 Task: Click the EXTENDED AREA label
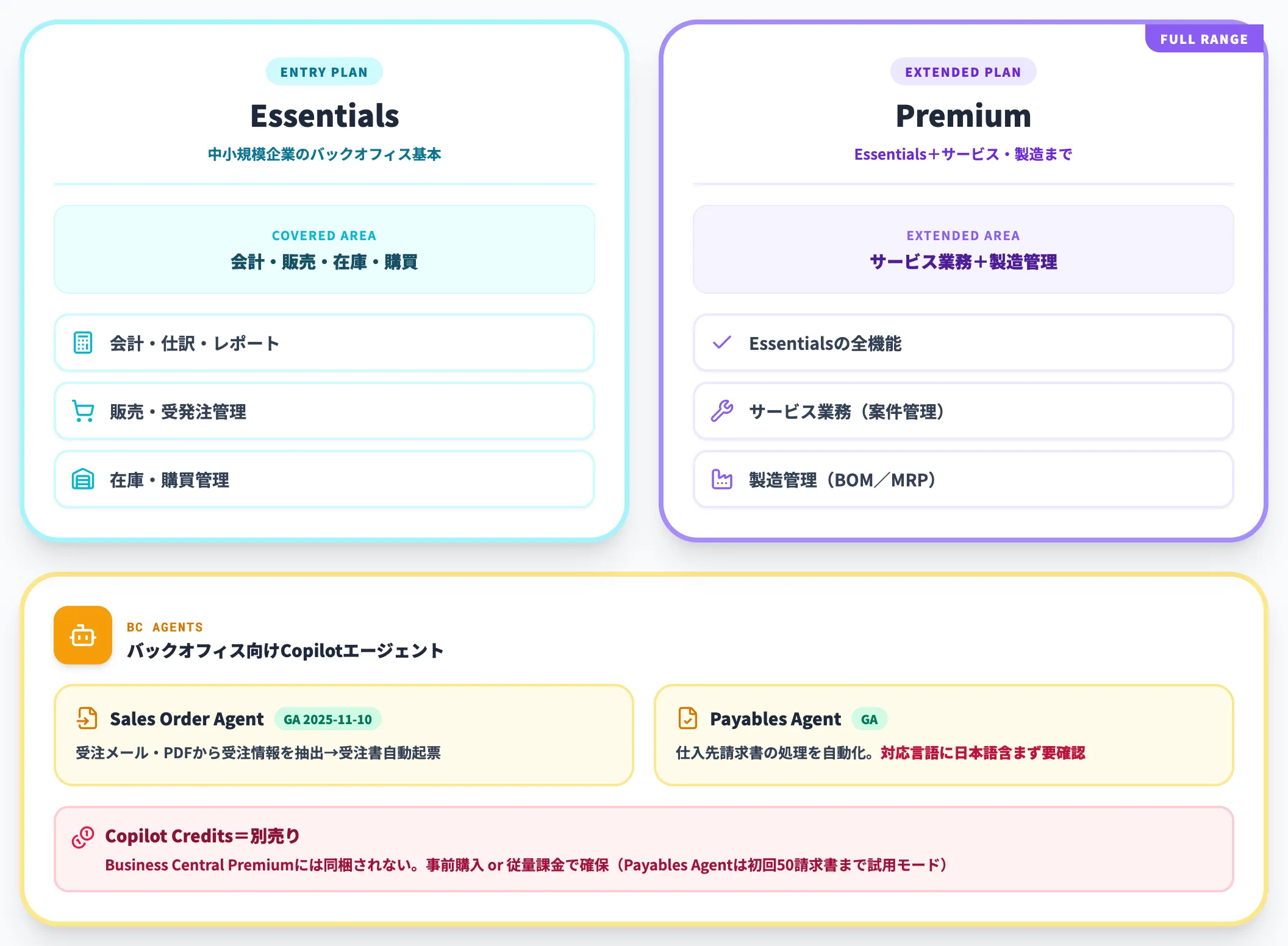tap(964, 236)
